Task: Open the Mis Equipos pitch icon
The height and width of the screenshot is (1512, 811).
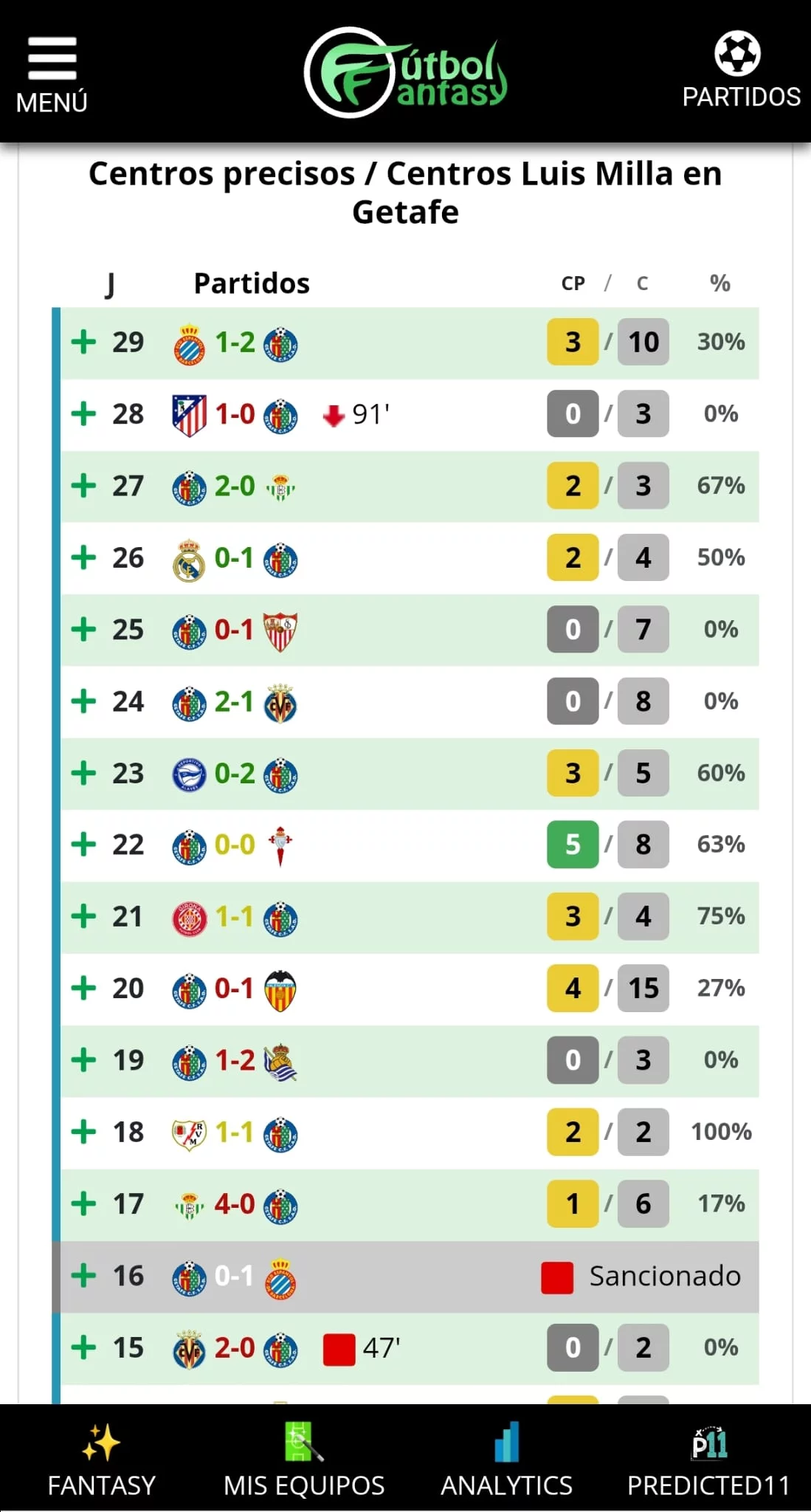Action: 303,1443
